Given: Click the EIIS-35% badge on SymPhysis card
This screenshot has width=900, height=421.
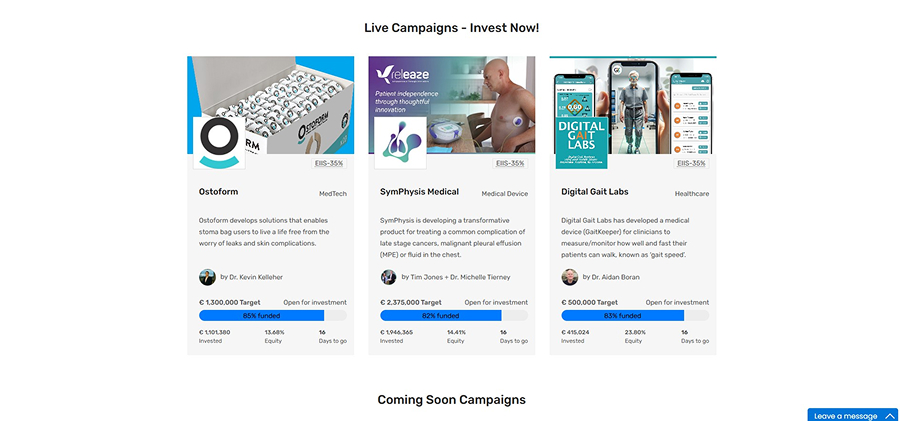Looking at the screenshot, I should pos(510,163).
